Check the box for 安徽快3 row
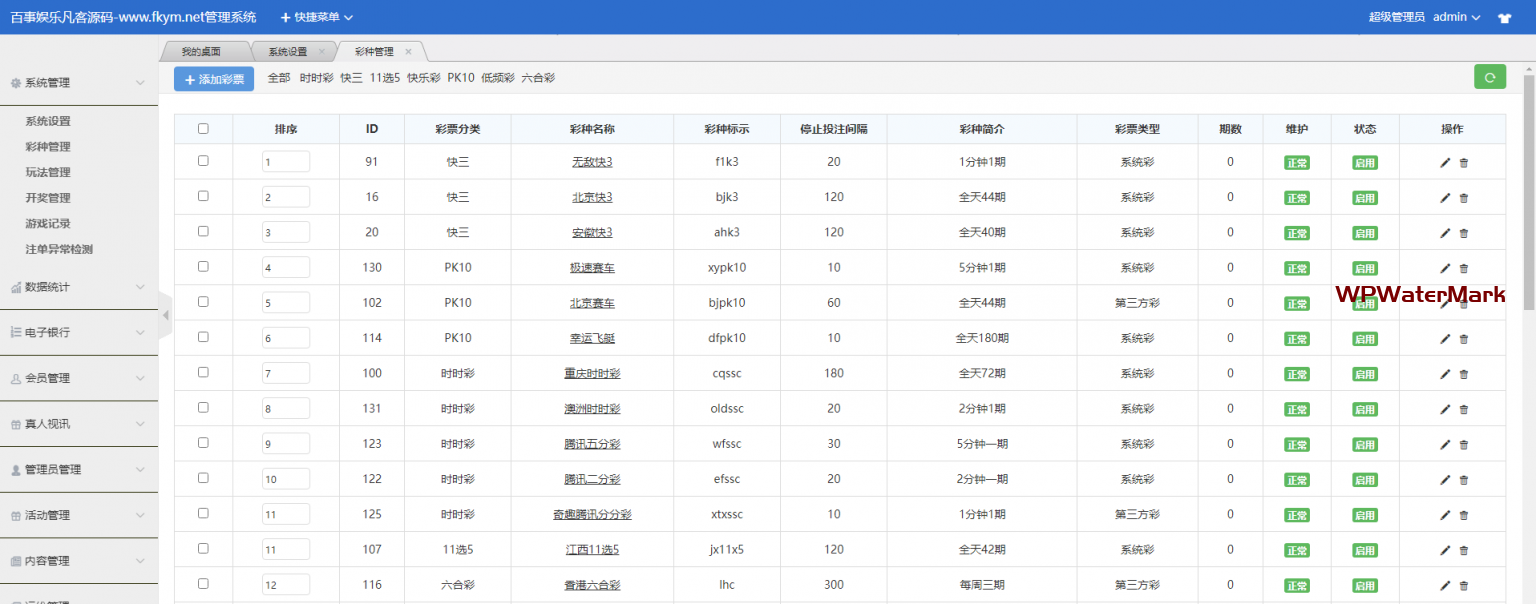Viewport: 1536px width, 604px height. (x=203, y=231)
